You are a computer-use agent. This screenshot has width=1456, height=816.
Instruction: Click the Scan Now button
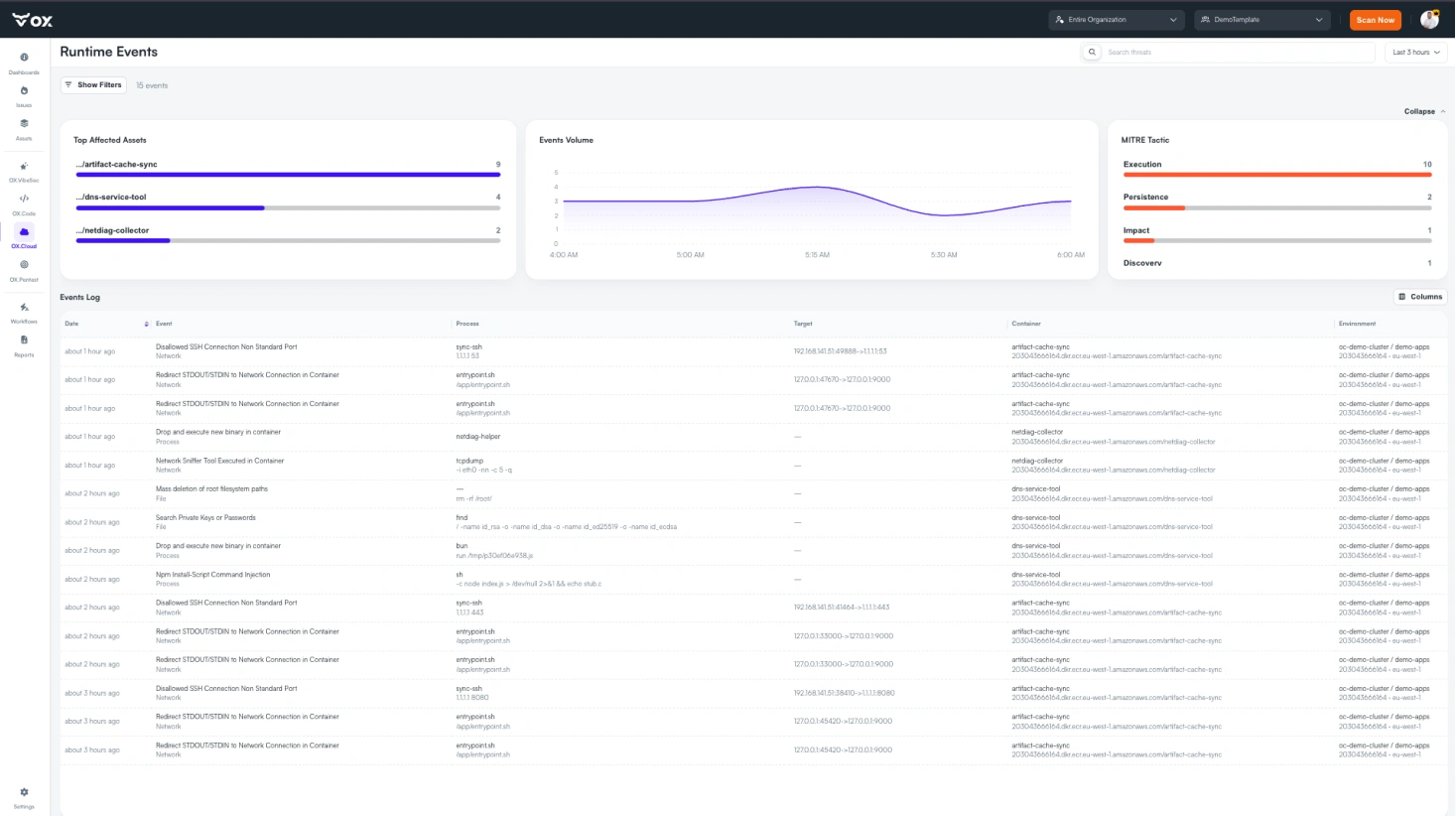pyautogui.click(x=1375, y=20)
